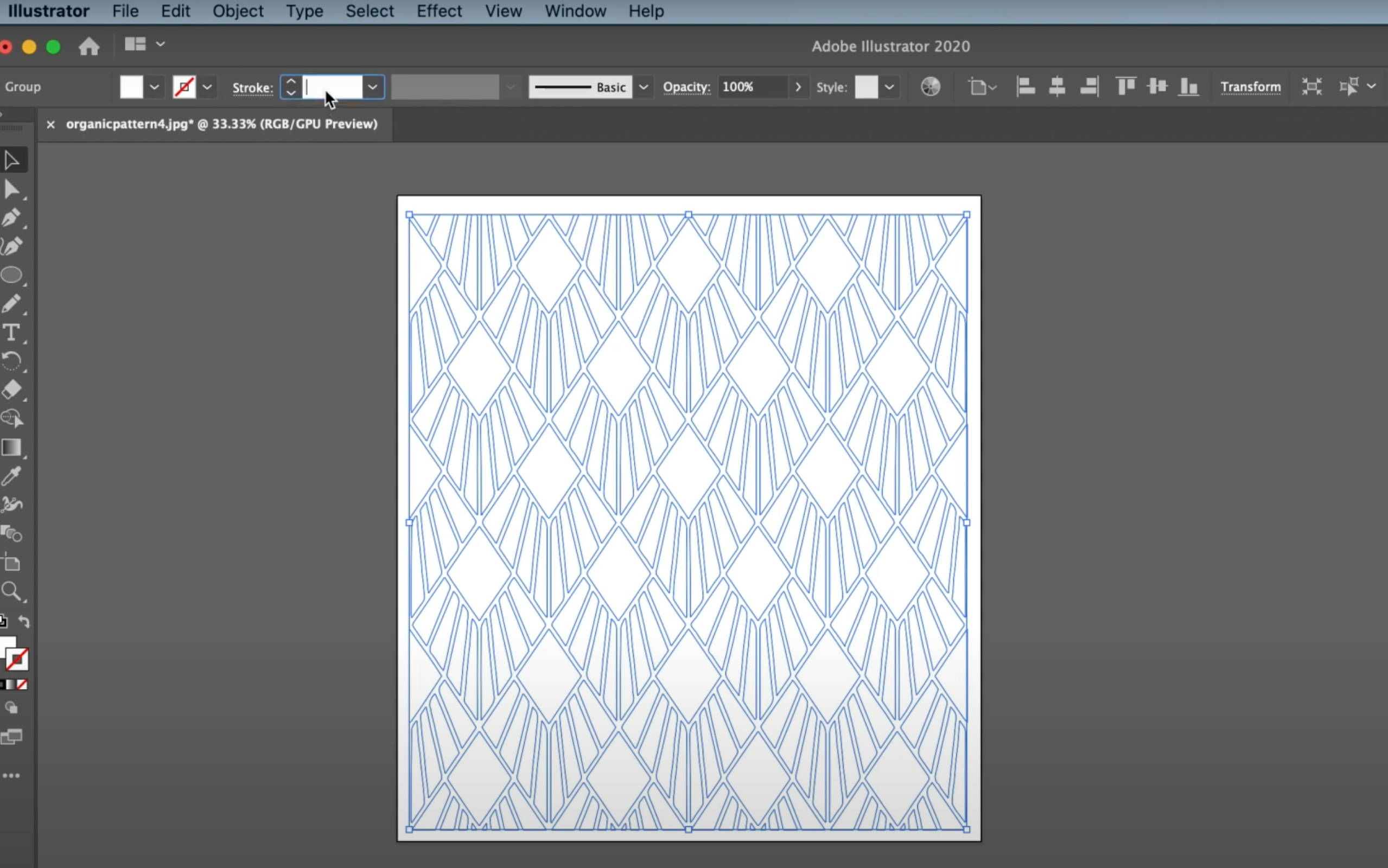
Task: Open the graphic Style dropdown
Action: [889, 87]
